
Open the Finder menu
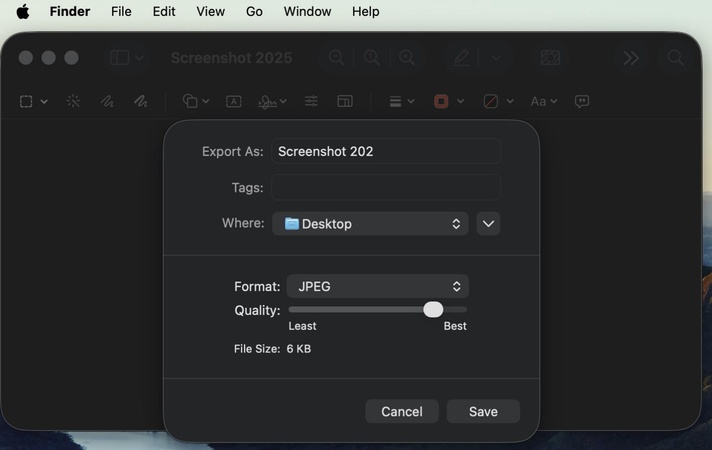pyautogui.click(x=70, y=11)
